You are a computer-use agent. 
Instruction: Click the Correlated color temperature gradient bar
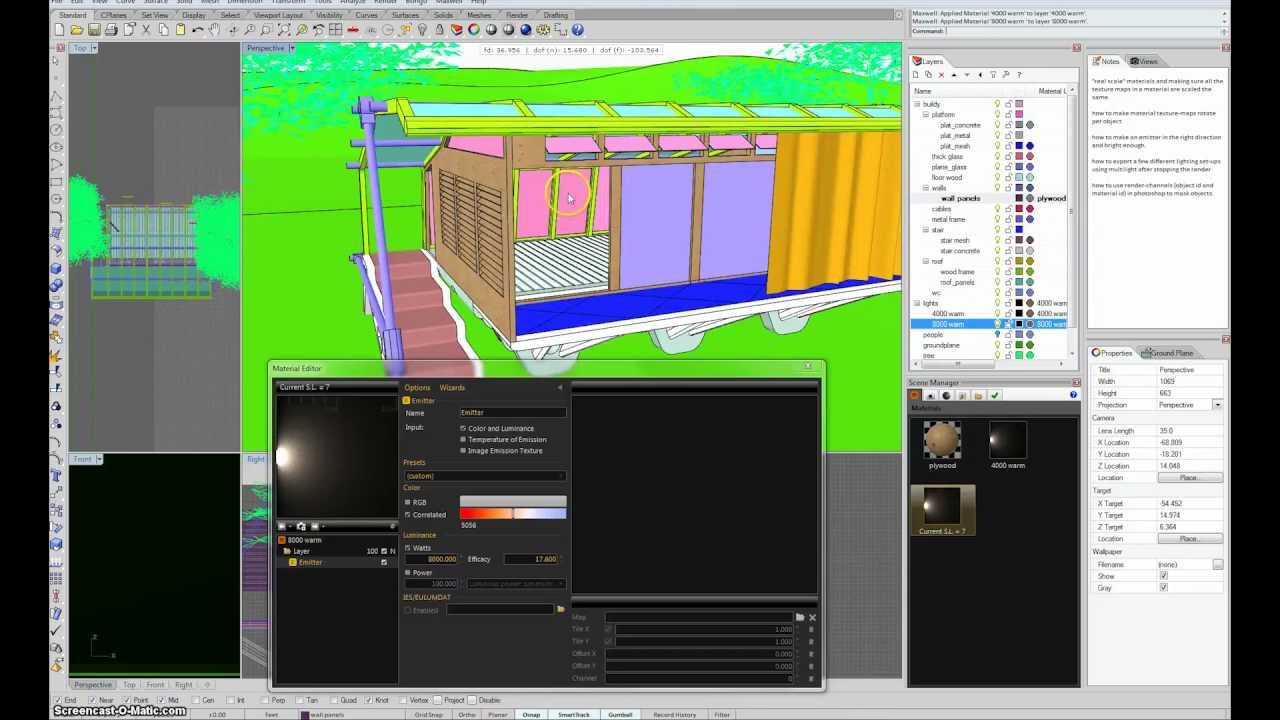click(513, 514)
